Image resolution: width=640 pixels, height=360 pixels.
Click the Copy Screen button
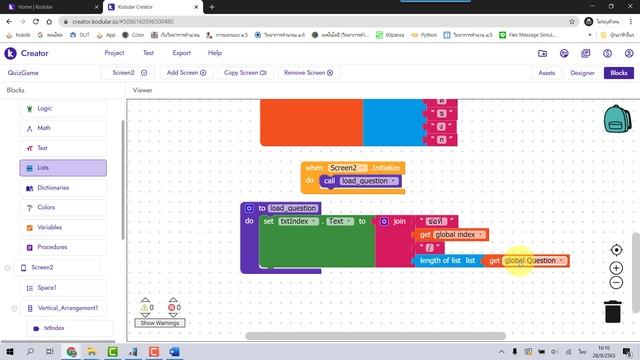[x=245, y=73]
